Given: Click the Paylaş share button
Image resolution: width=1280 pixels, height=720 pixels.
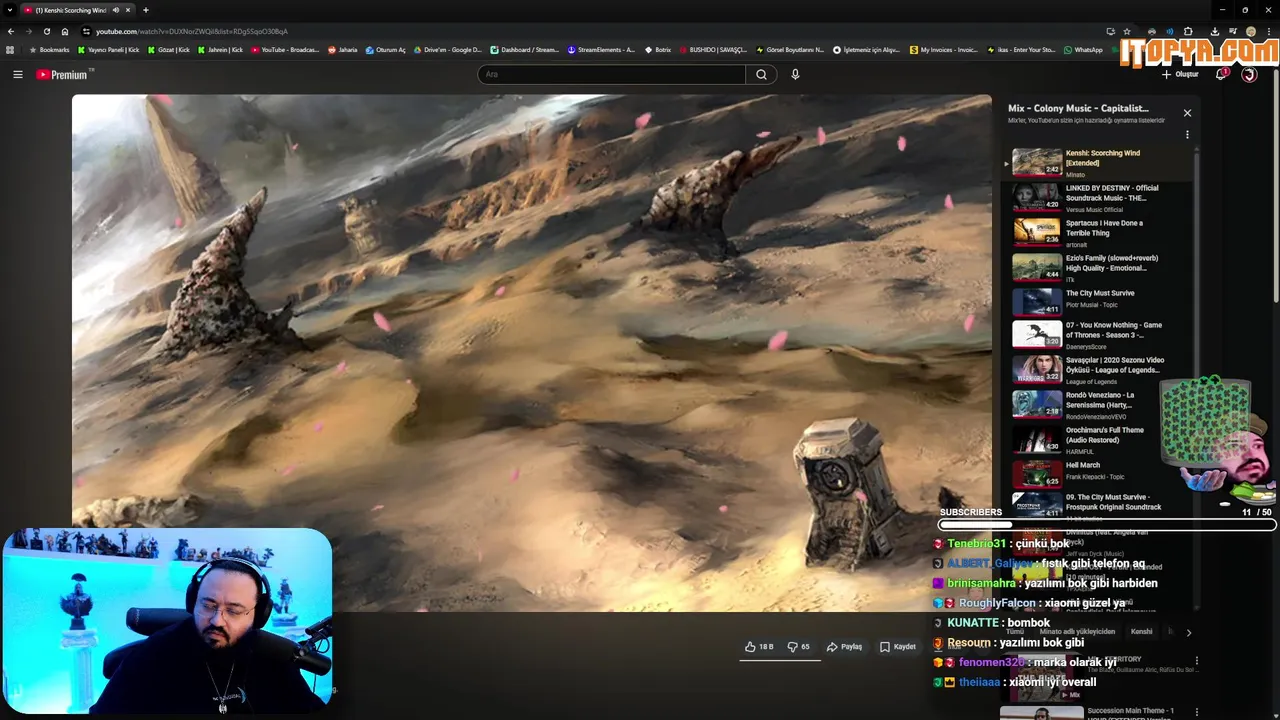Looking at the screenshot, I should tap(844, 647).
